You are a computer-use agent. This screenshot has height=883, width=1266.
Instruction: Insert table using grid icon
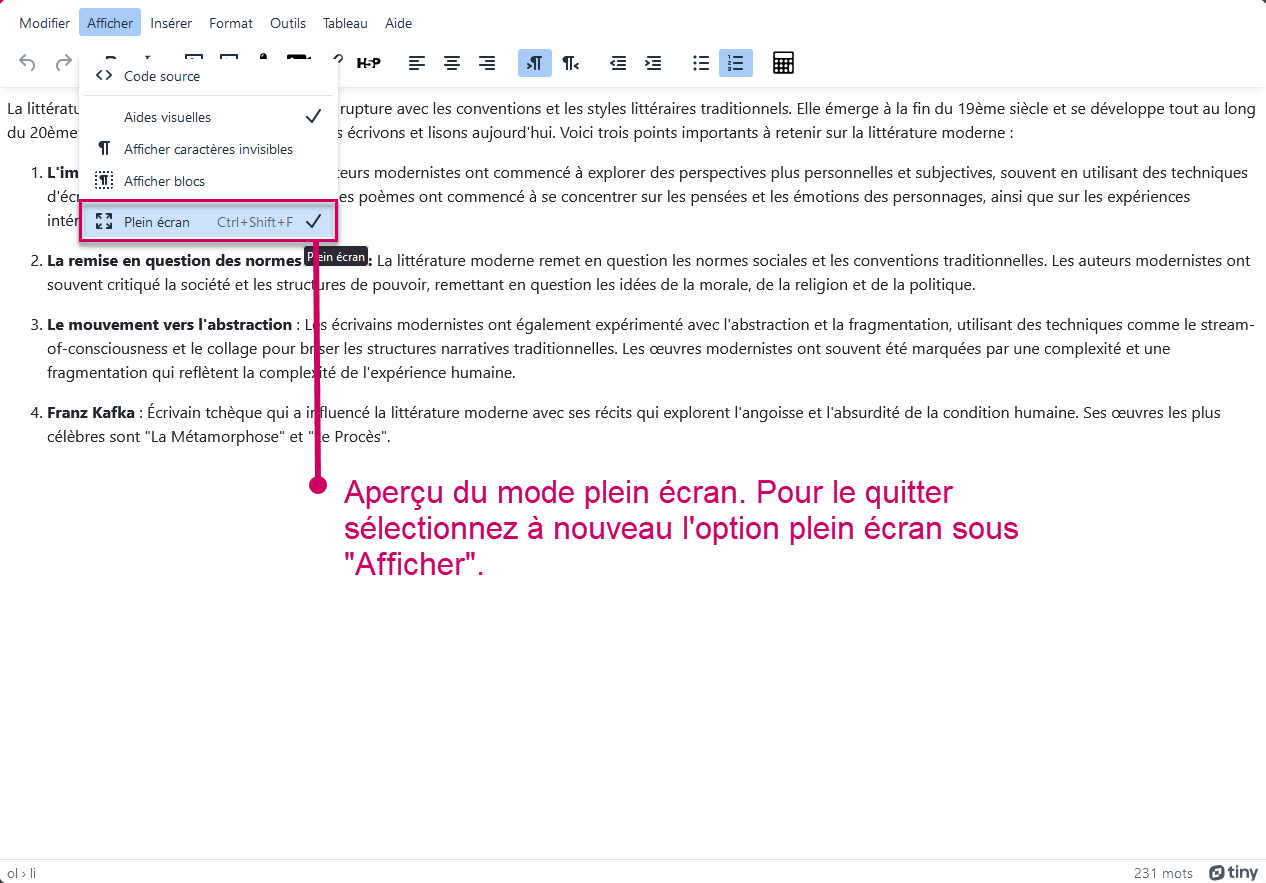tap(783, 63)
